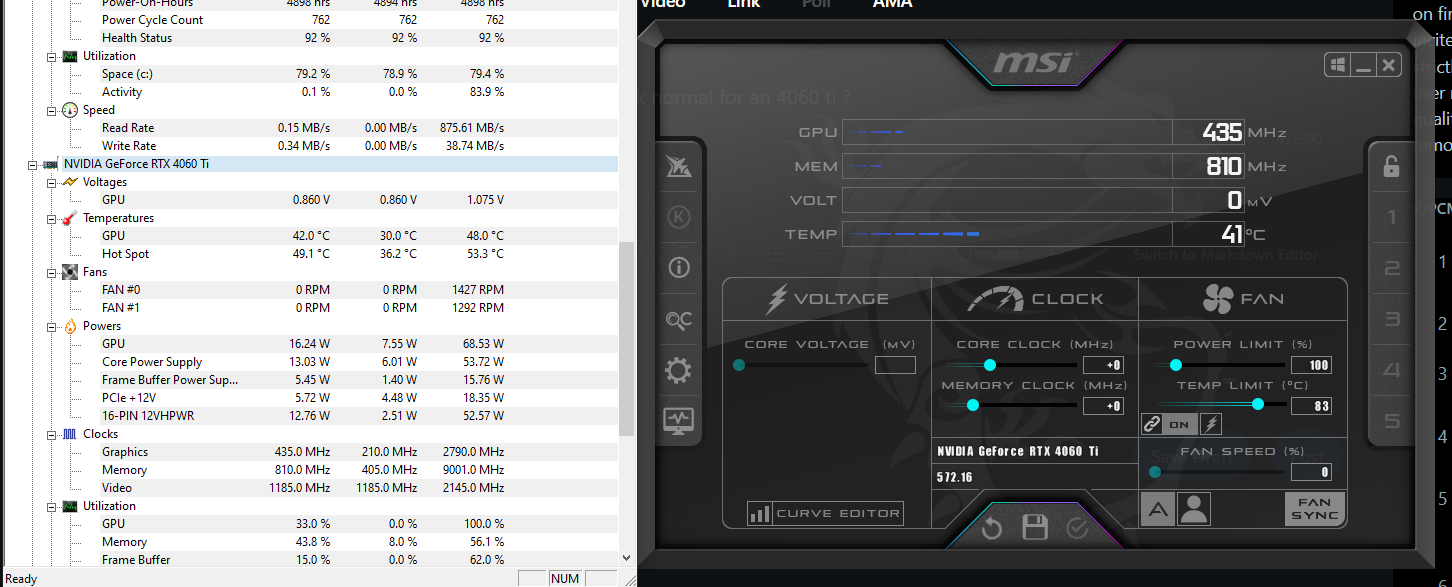
Task: Load Afterburner profile 3
Action: coord(1391,319)
